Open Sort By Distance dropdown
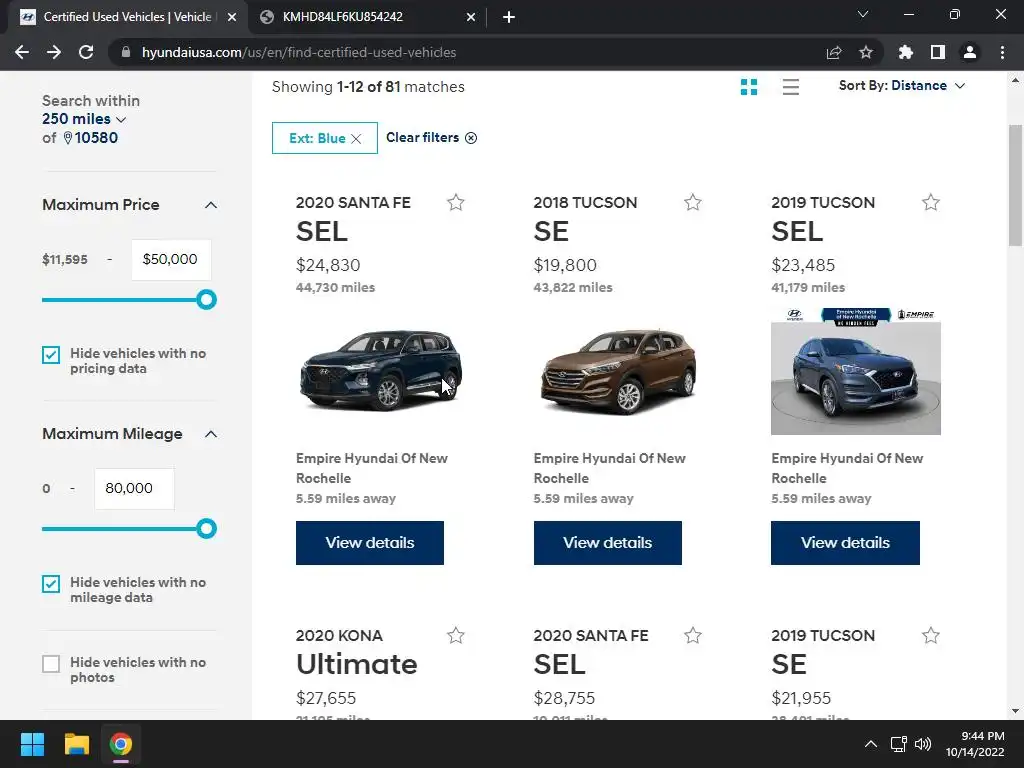Viewport: 1024px width, 768px height. tap(902, 86)
